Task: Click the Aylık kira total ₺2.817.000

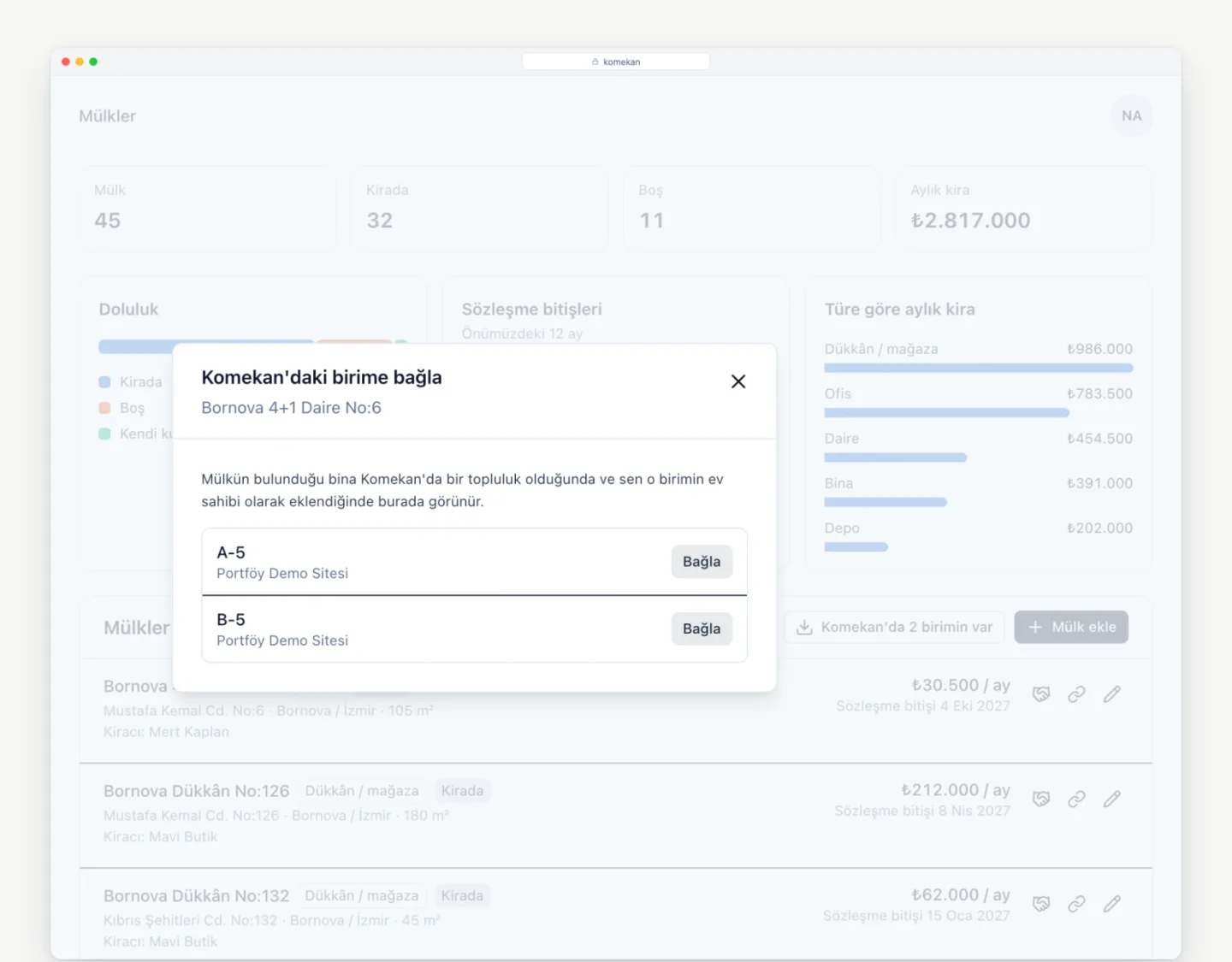Action: (x=970, y=221)
